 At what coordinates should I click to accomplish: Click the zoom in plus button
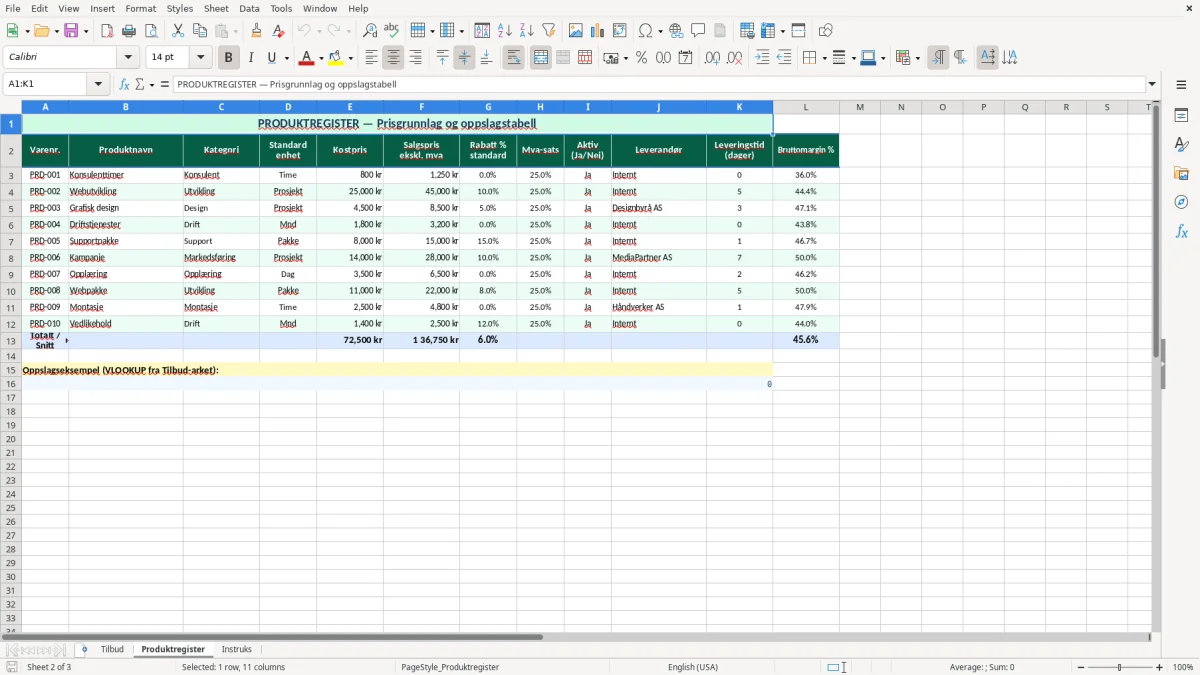pyautogui.click(x=1159, y=667)
